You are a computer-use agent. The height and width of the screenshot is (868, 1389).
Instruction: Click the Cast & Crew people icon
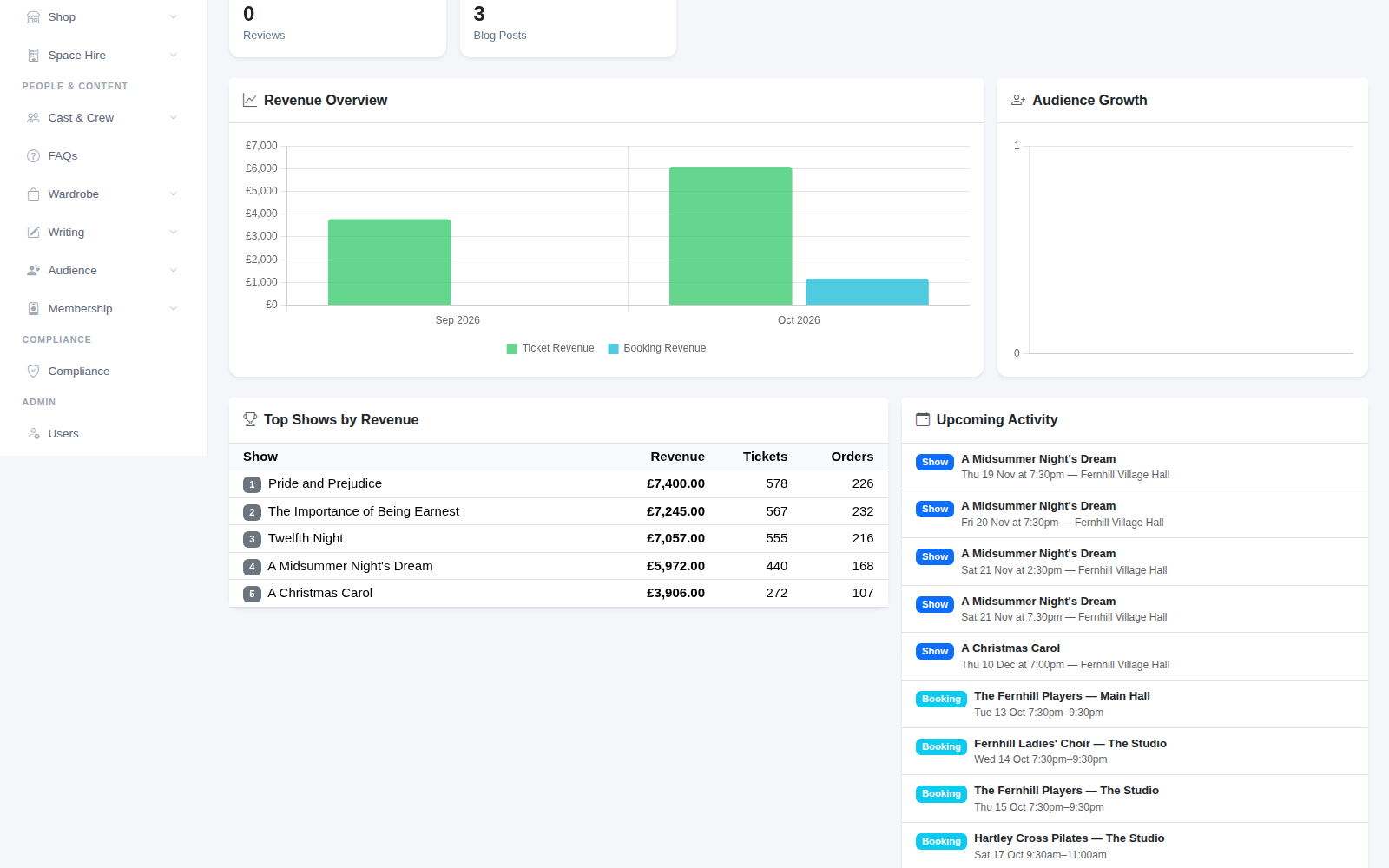coord(33,118)
